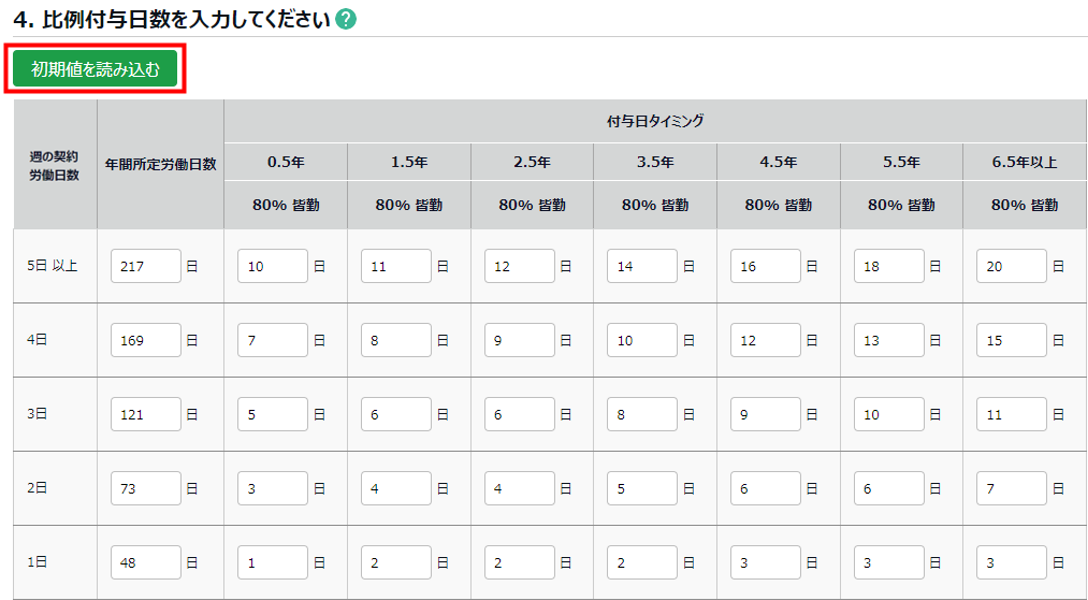The image size is (1088, 600).
Task: Click the 3.5年 column header
Action: click(x=656, y=162)
